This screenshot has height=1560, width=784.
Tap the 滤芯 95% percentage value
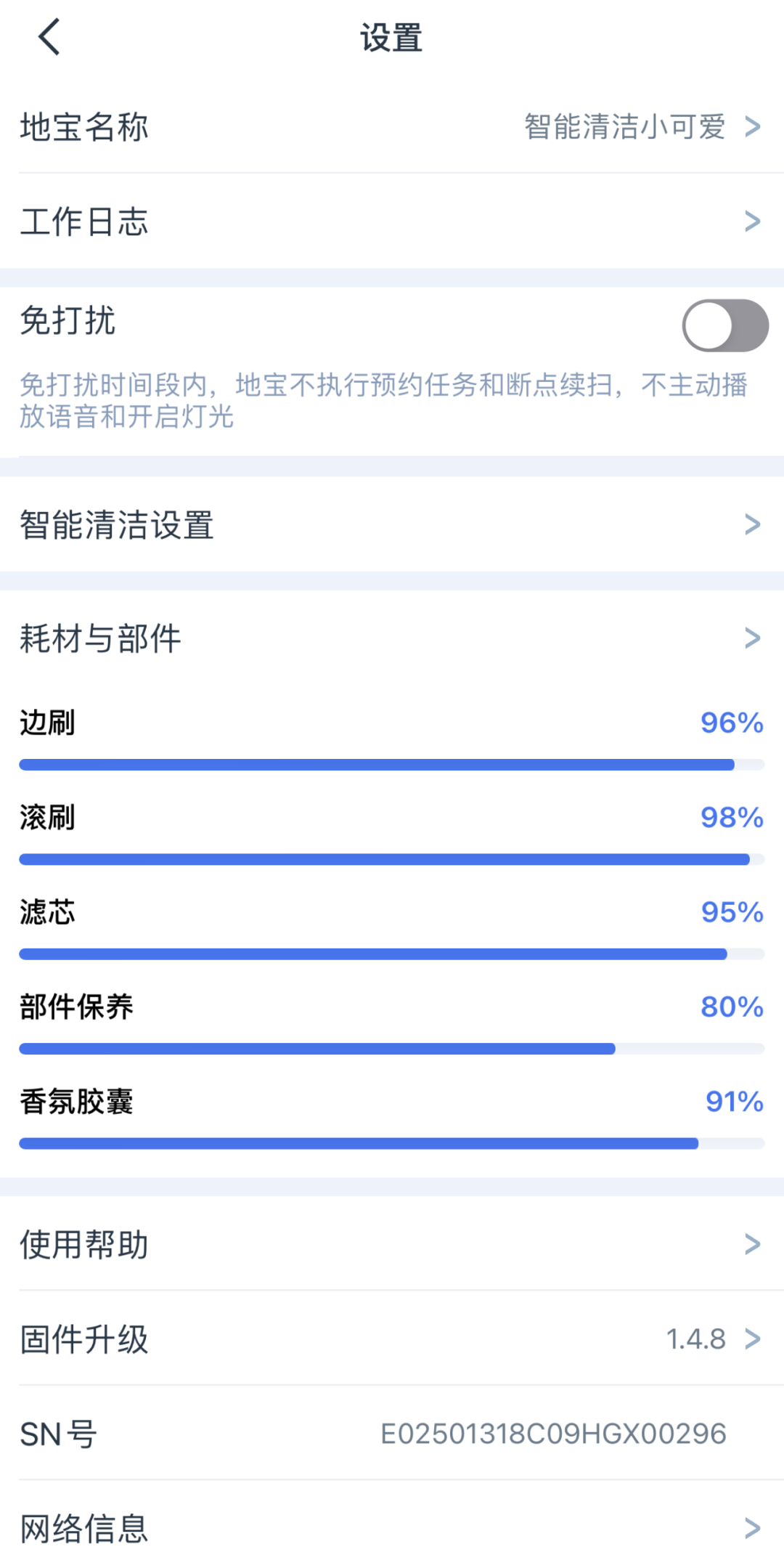tap(732, 912)
